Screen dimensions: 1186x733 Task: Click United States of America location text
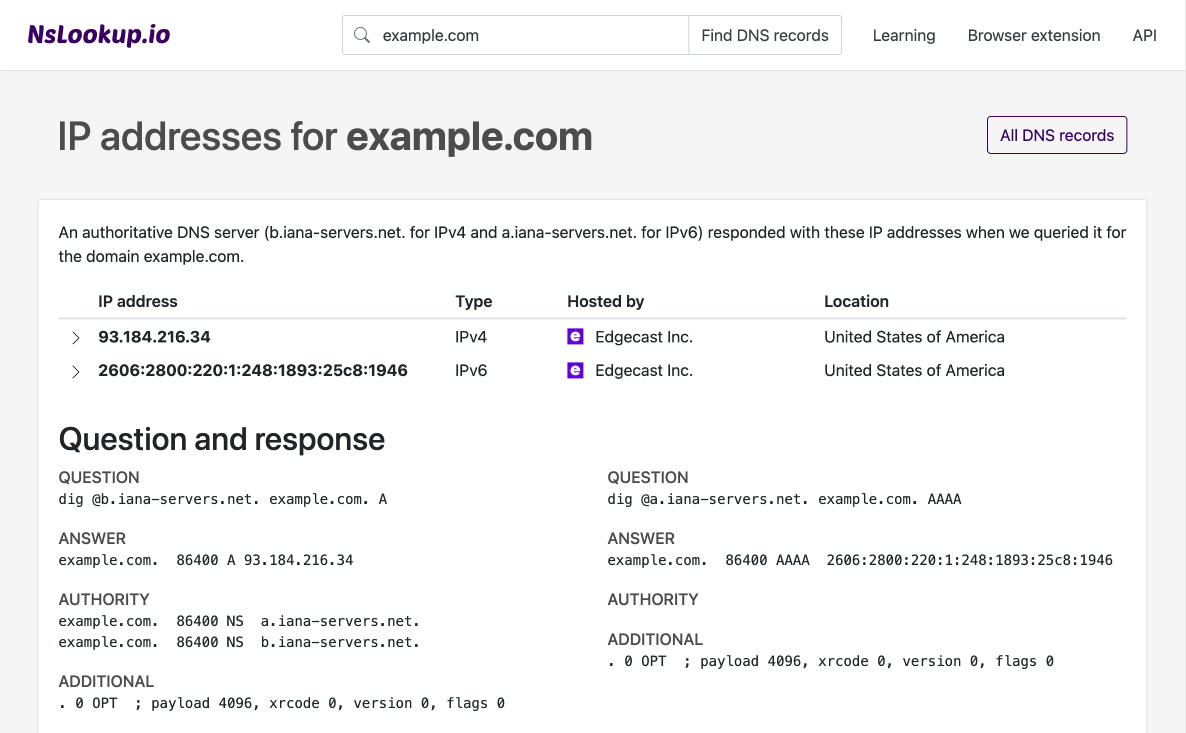(x=914, y=337)
